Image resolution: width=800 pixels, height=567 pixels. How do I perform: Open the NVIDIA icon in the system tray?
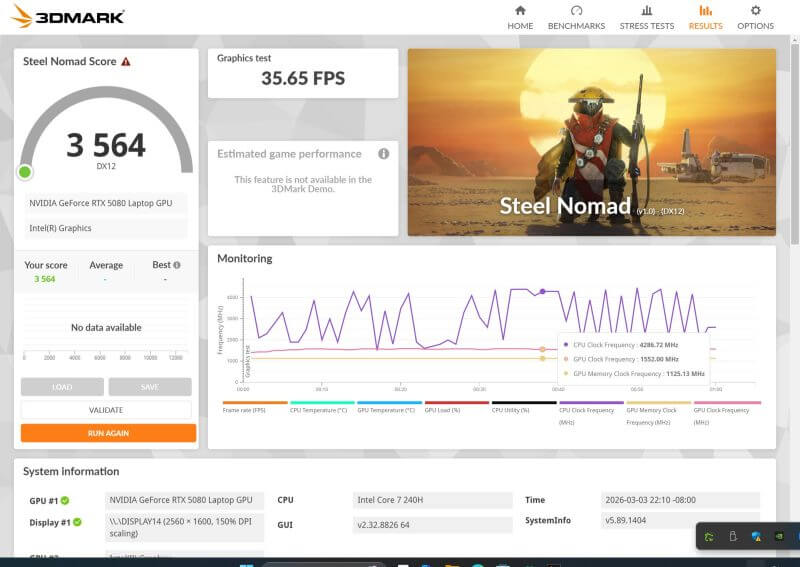(x=780, y=537)
